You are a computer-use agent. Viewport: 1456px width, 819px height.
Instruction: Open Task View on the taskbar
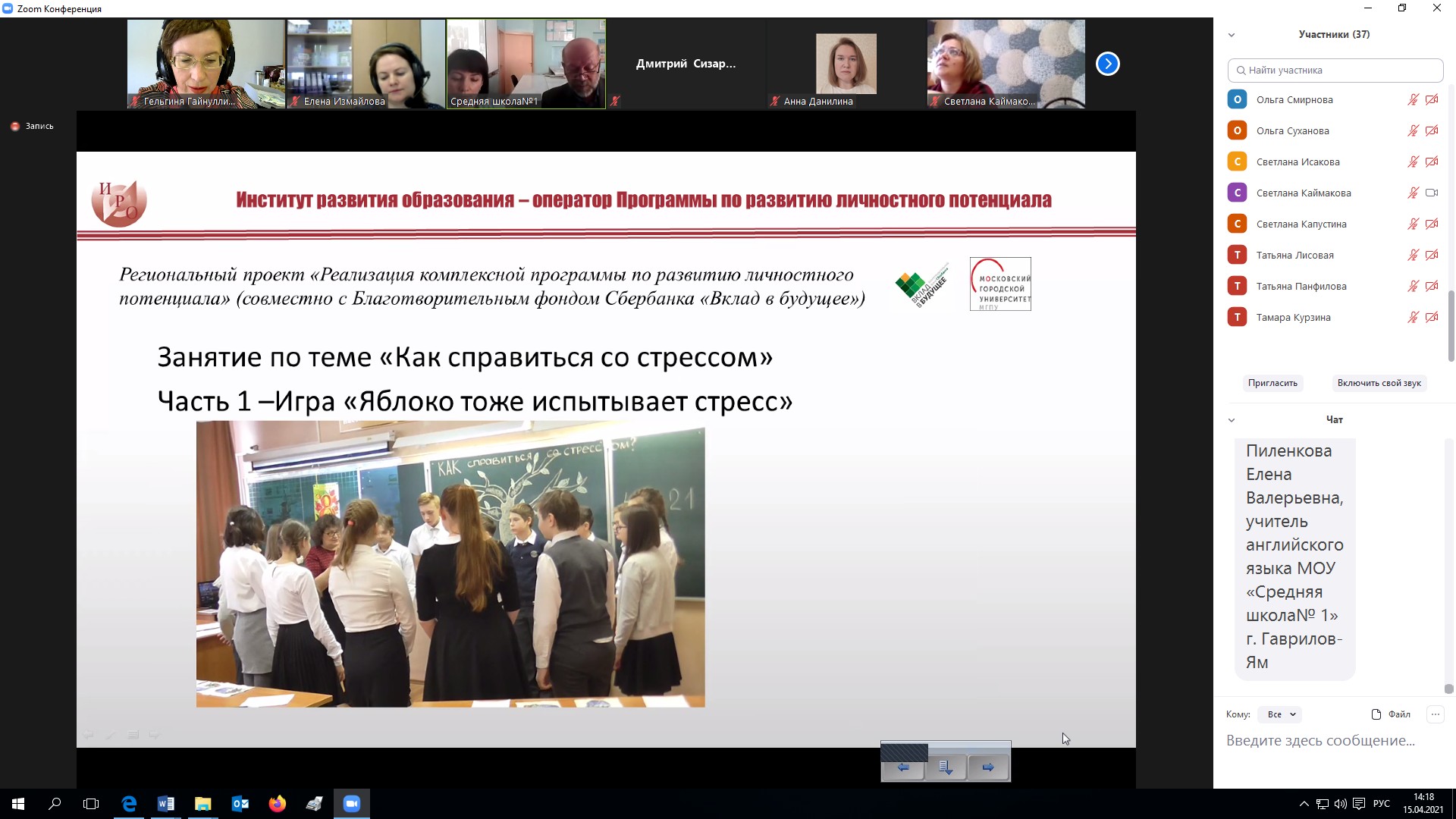point(91,804)
